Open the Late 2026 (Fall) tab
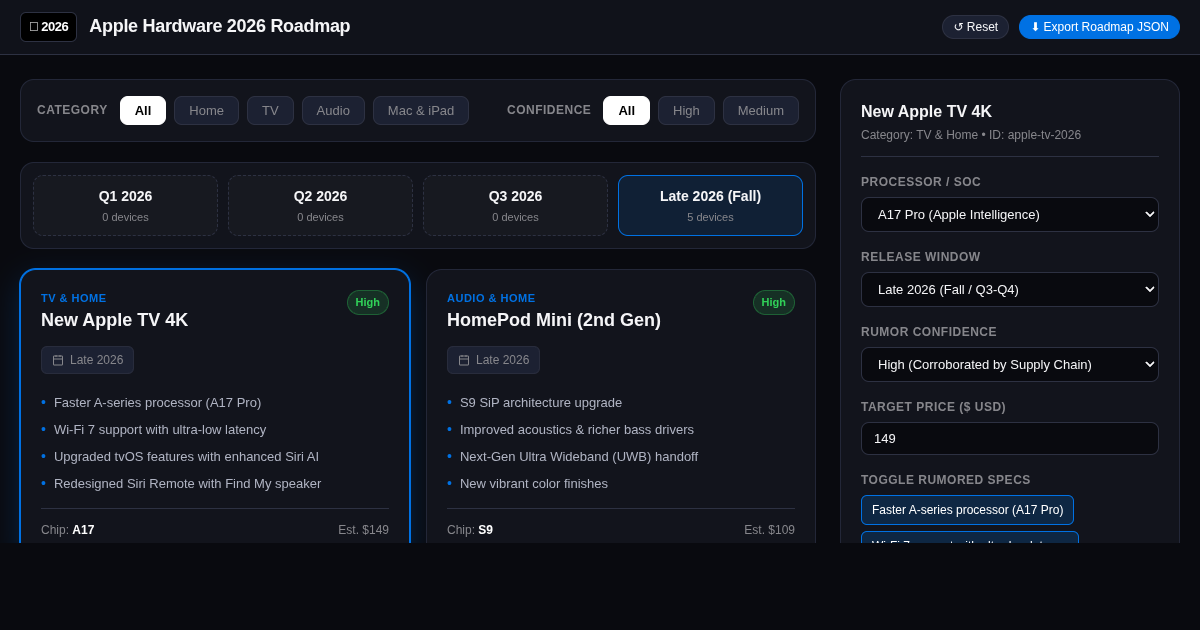 click(x=710, y=205)
